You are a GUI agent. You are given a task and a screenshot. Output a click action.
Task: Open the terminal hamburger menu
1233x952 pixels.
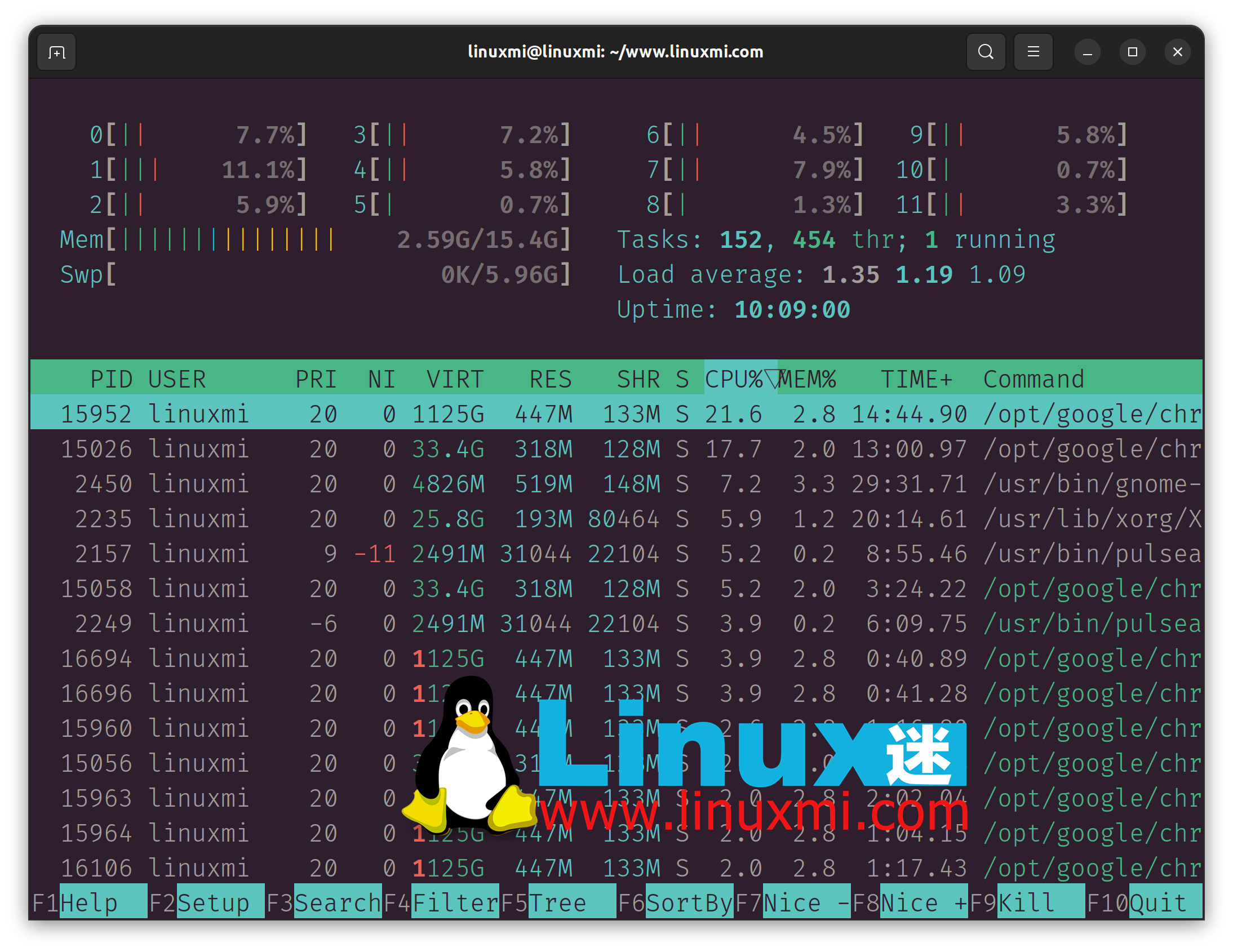1033,51
